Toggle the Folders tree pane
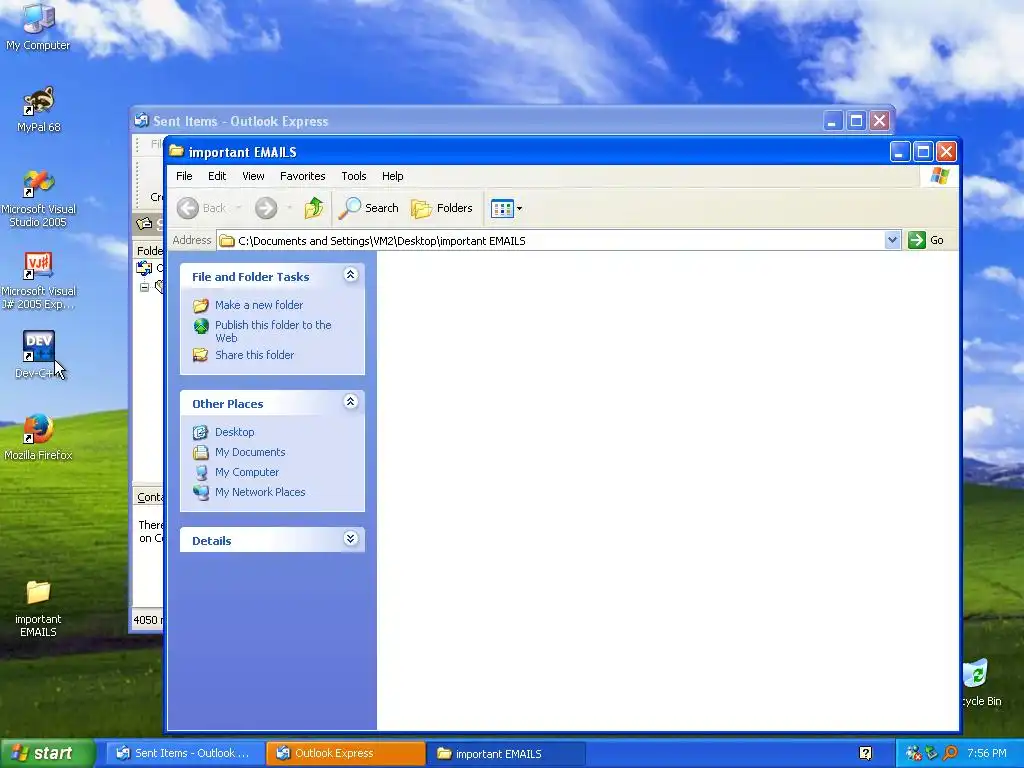1024x768 pixels. (x=441, y=208)
